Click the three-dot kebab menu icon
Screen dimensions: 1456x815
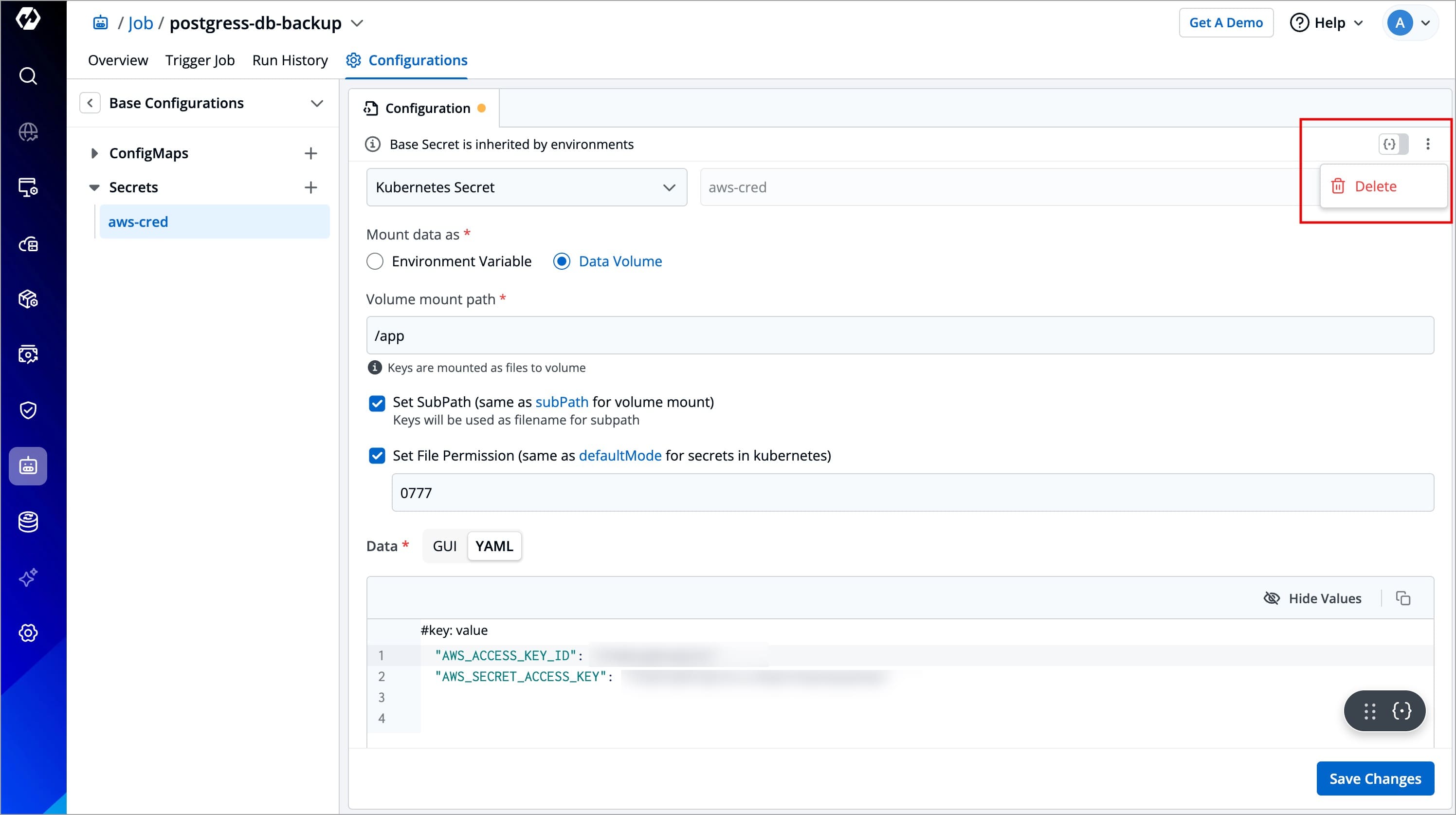pyautogui.click(x=1428, y=144)
